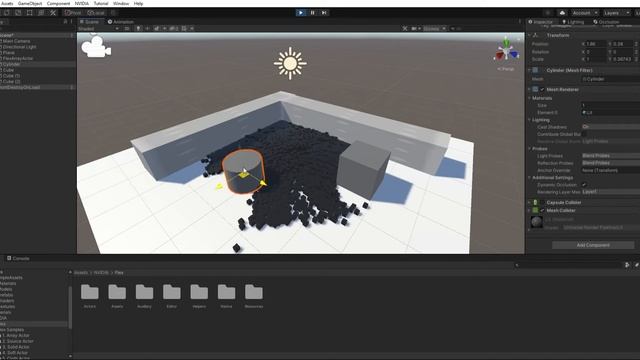
Task: Select the Scale tool in toolbar
Action: point(18,13)
